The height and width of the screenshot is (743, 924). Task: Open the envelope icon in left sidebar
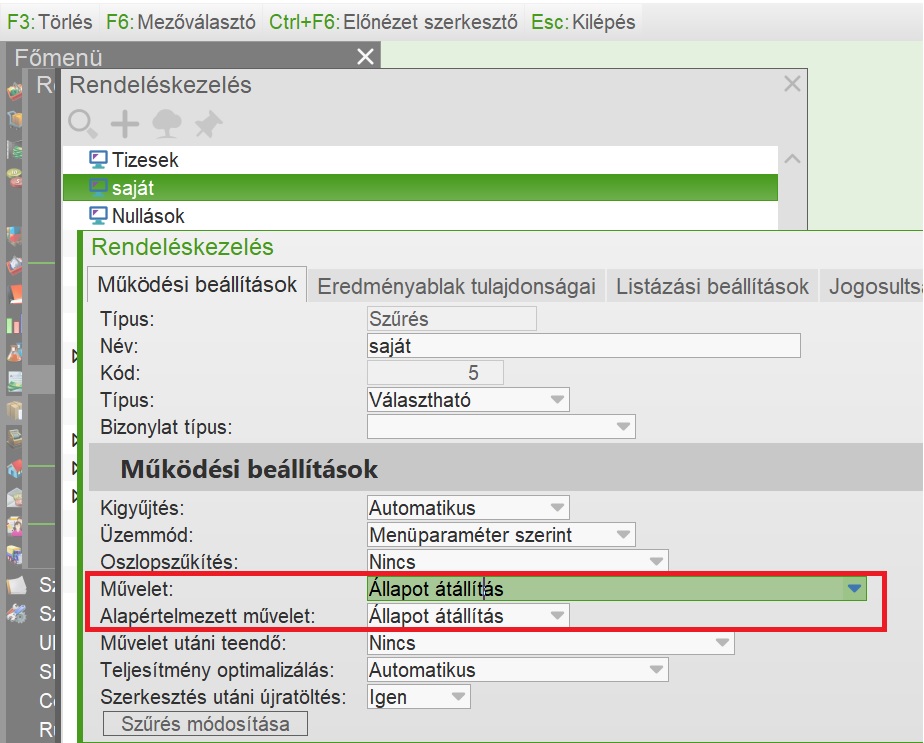point(14,497)
